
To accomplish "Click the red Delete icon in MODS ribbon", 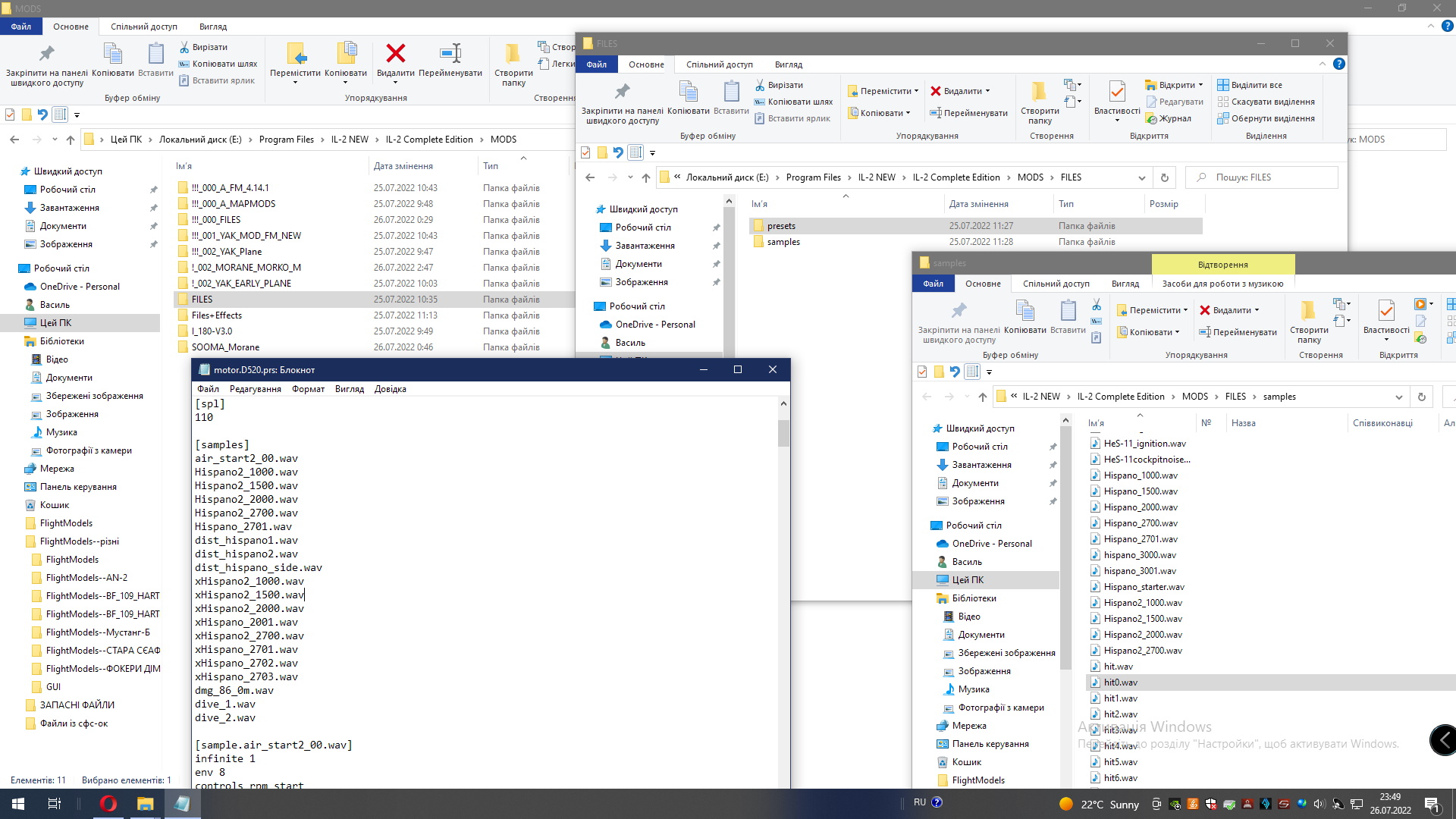I will click(395, 55).
